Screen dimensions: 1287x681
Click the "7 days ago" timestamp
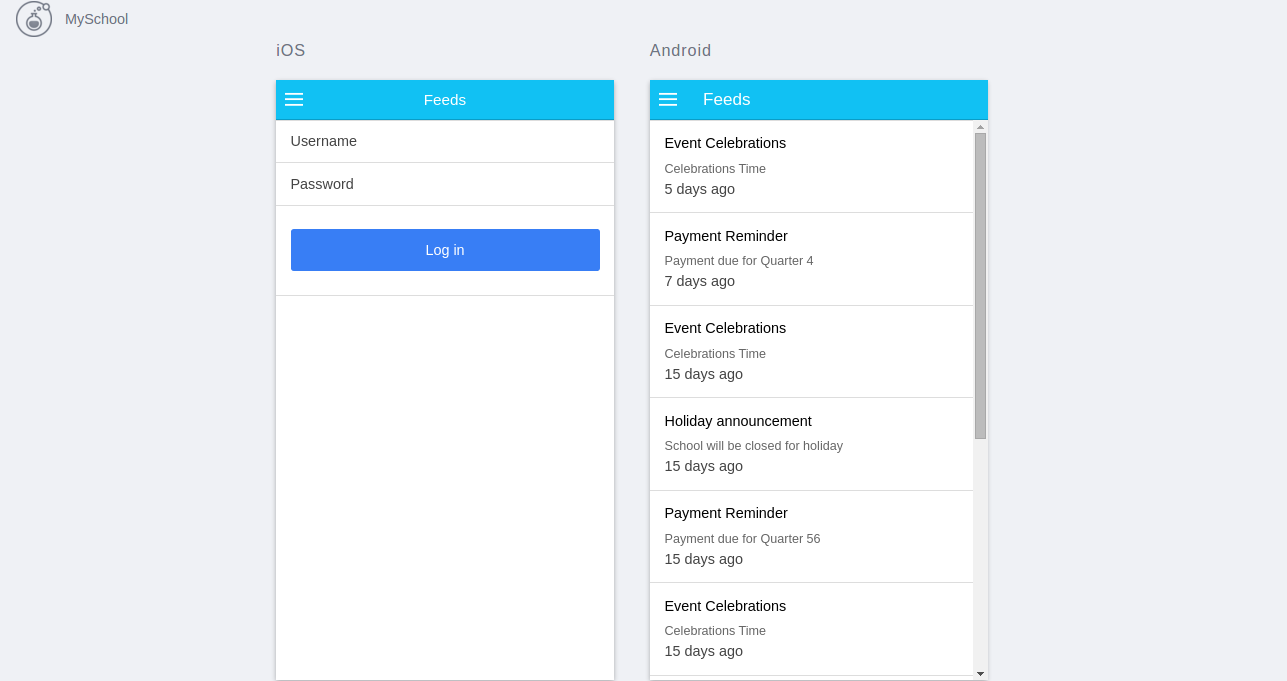tap(700, 281)
